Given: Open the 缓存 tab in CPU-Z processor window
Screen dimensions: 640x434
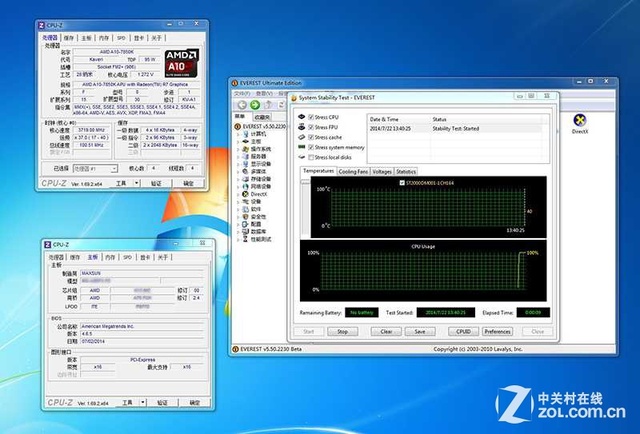Looking at the screenshot, I should click(69, 38).
